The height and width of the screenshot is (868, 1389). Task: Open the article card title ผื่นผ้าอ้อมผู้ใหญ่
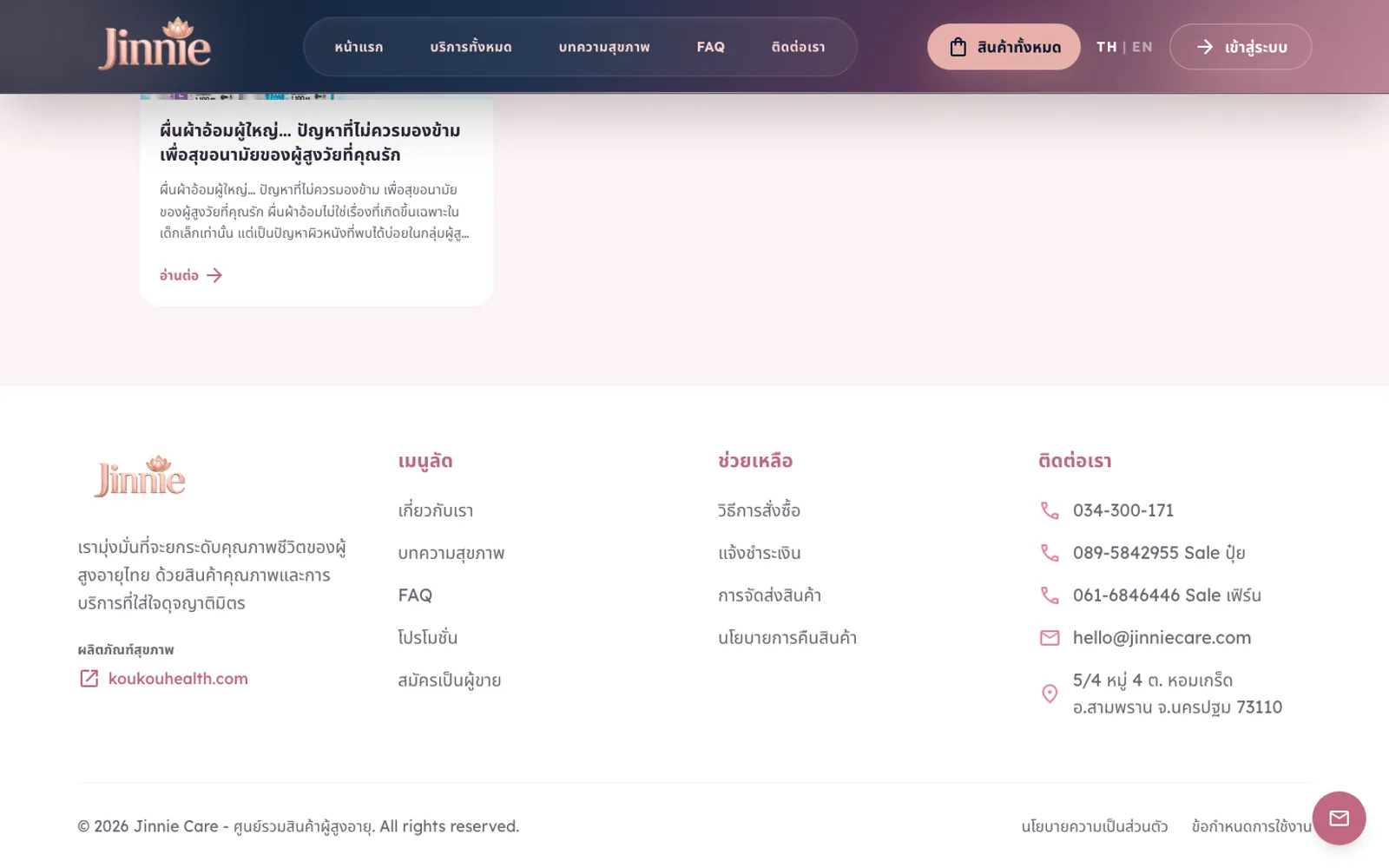click(310, 142)
